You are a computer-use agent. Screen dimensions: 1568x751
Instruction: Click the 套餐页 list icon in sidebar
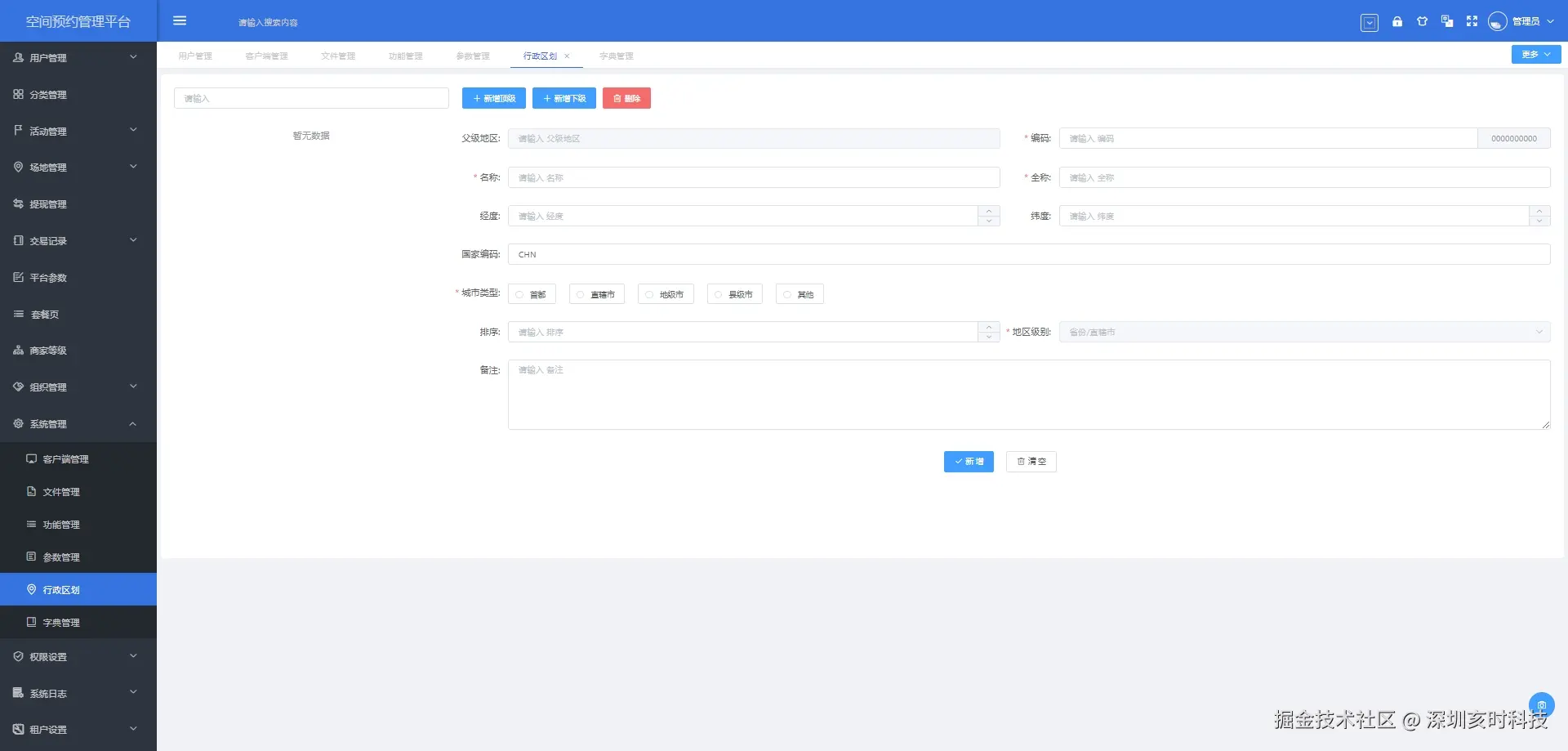[x=18, y=314]
